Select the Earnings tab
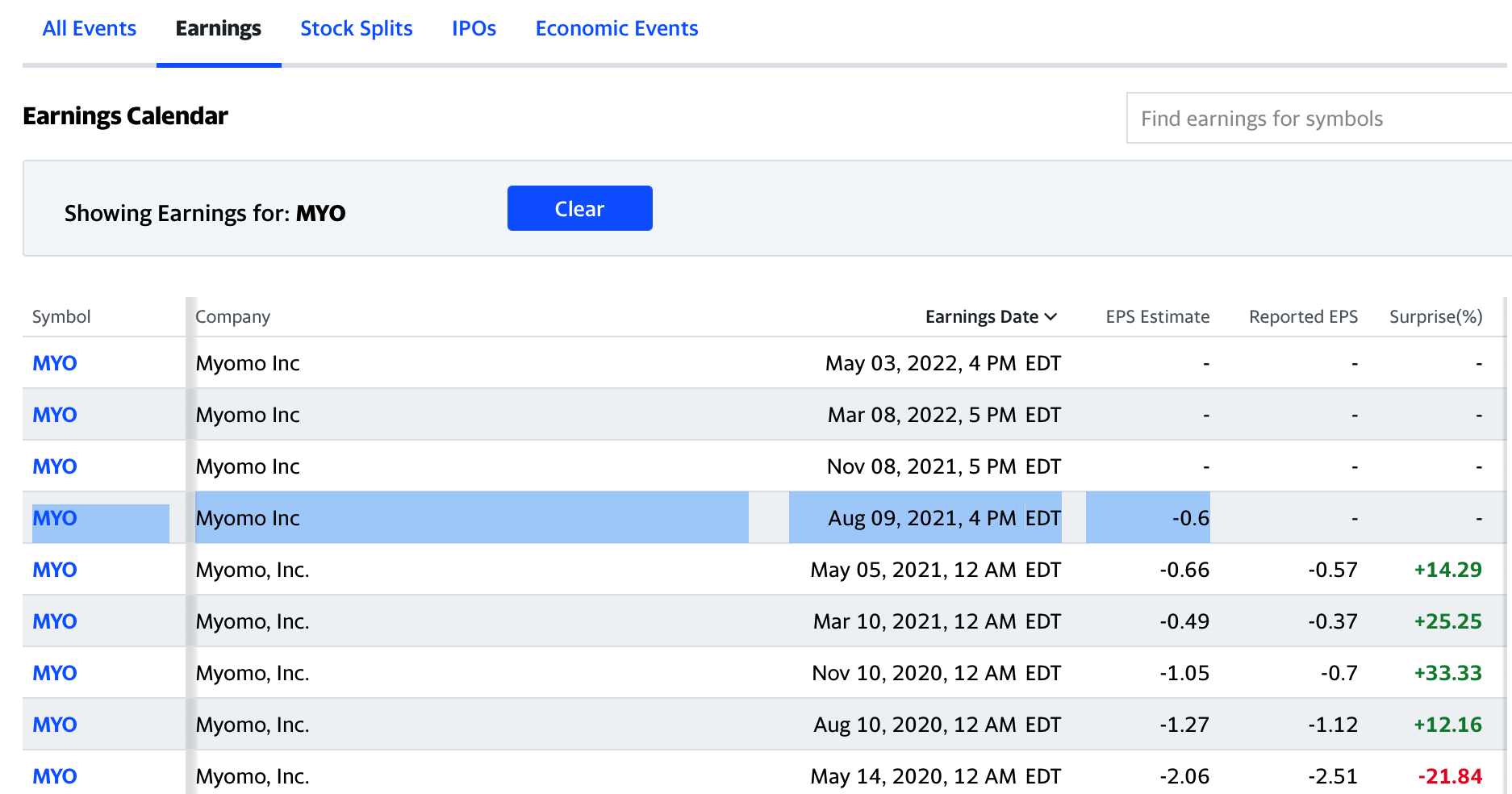This screenshot has width=1512, height=794. point(219,28)
